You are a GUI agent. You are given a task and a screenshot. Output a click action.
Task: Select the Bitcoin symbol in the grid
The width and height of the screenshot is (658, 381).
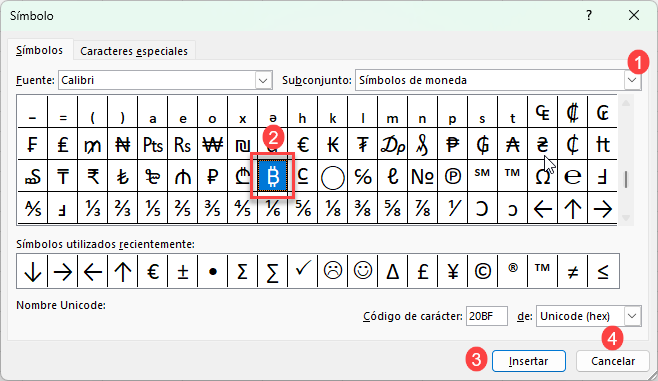click(273, 176)
